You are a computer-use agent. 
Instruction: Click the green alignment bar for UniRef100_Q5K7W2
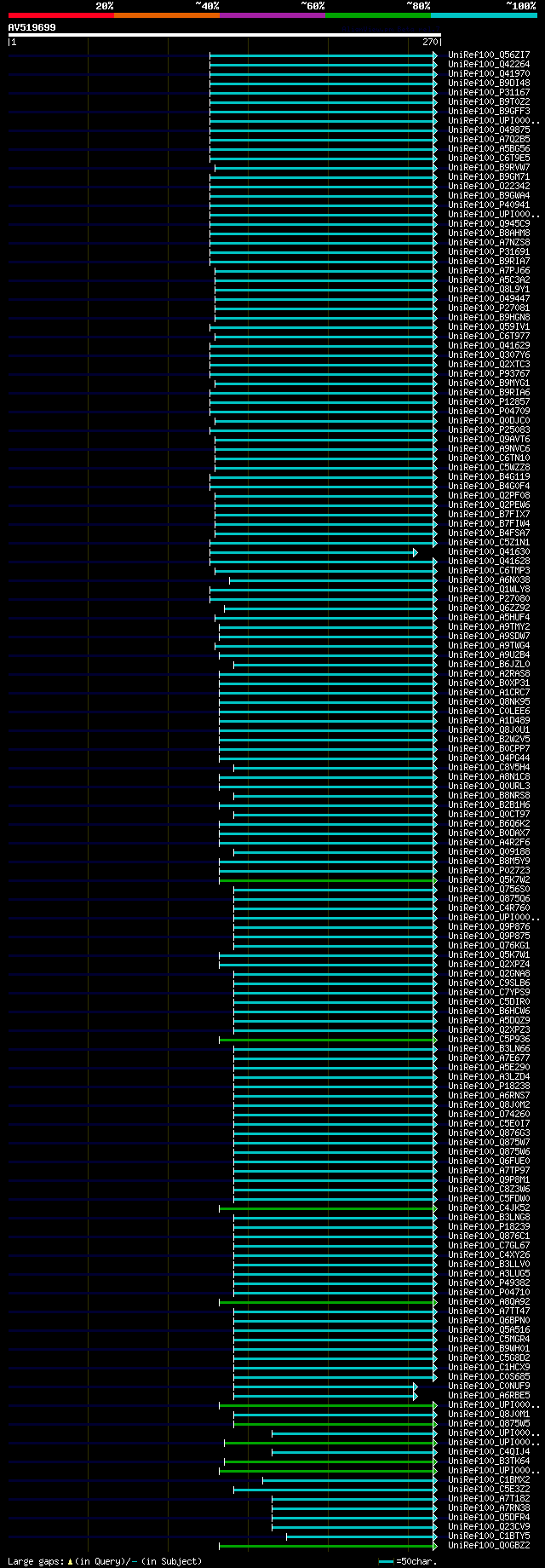pyautogui.click(x=328, y=880)
